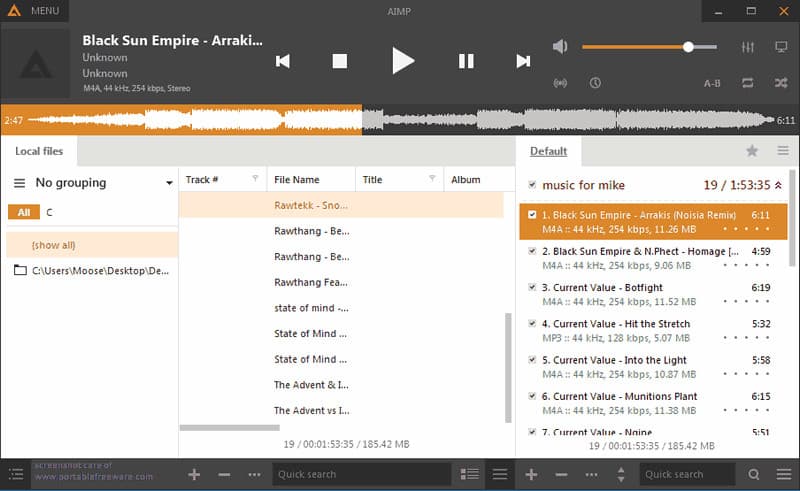
Task: Uncheck track 4 Hit the Stretch
Action: [x=532, y=324]
